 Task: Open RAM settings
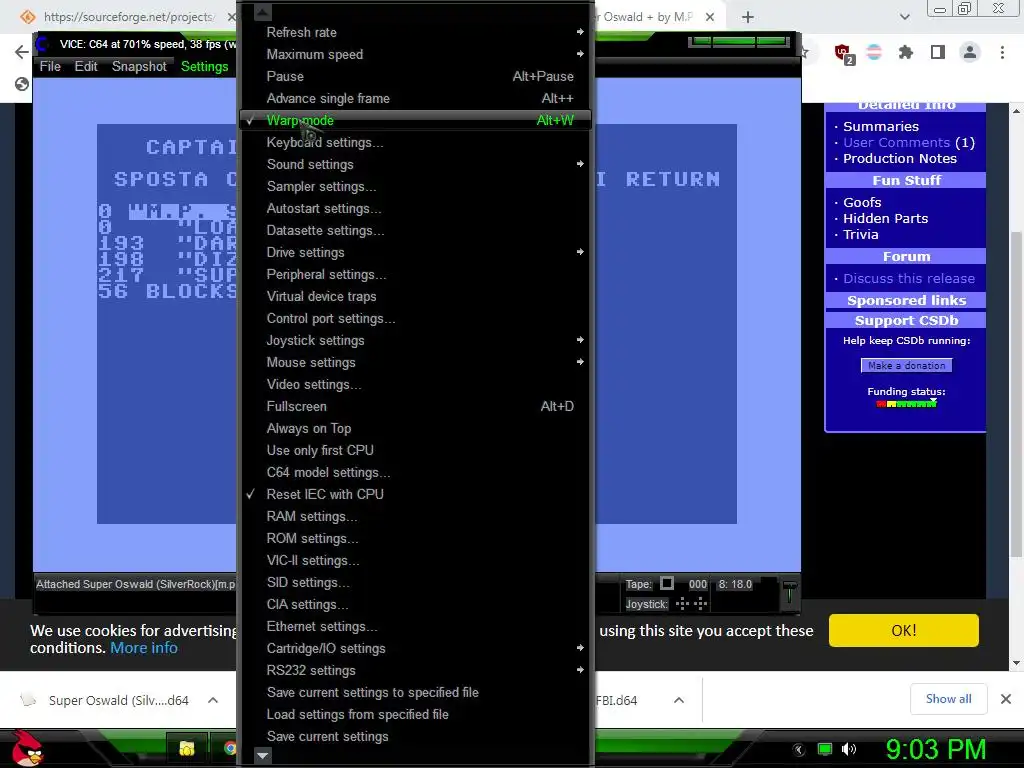tap(415, 517)
